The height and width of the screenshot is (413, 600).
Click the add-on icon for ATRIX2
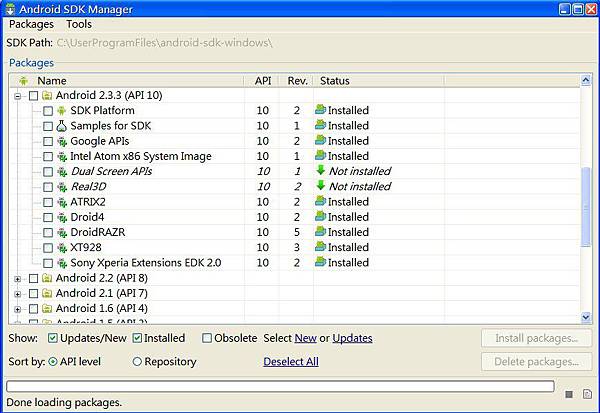point(62,202)
